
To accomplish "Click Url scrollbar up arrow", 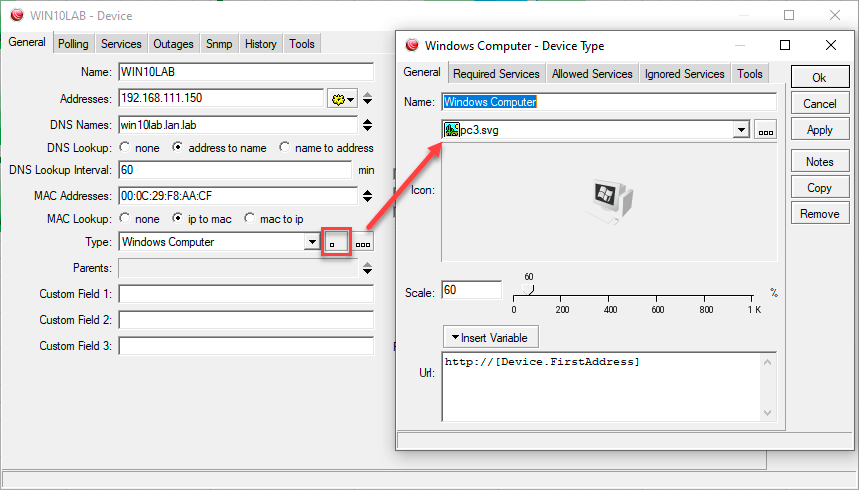I will tap(768, 362).
